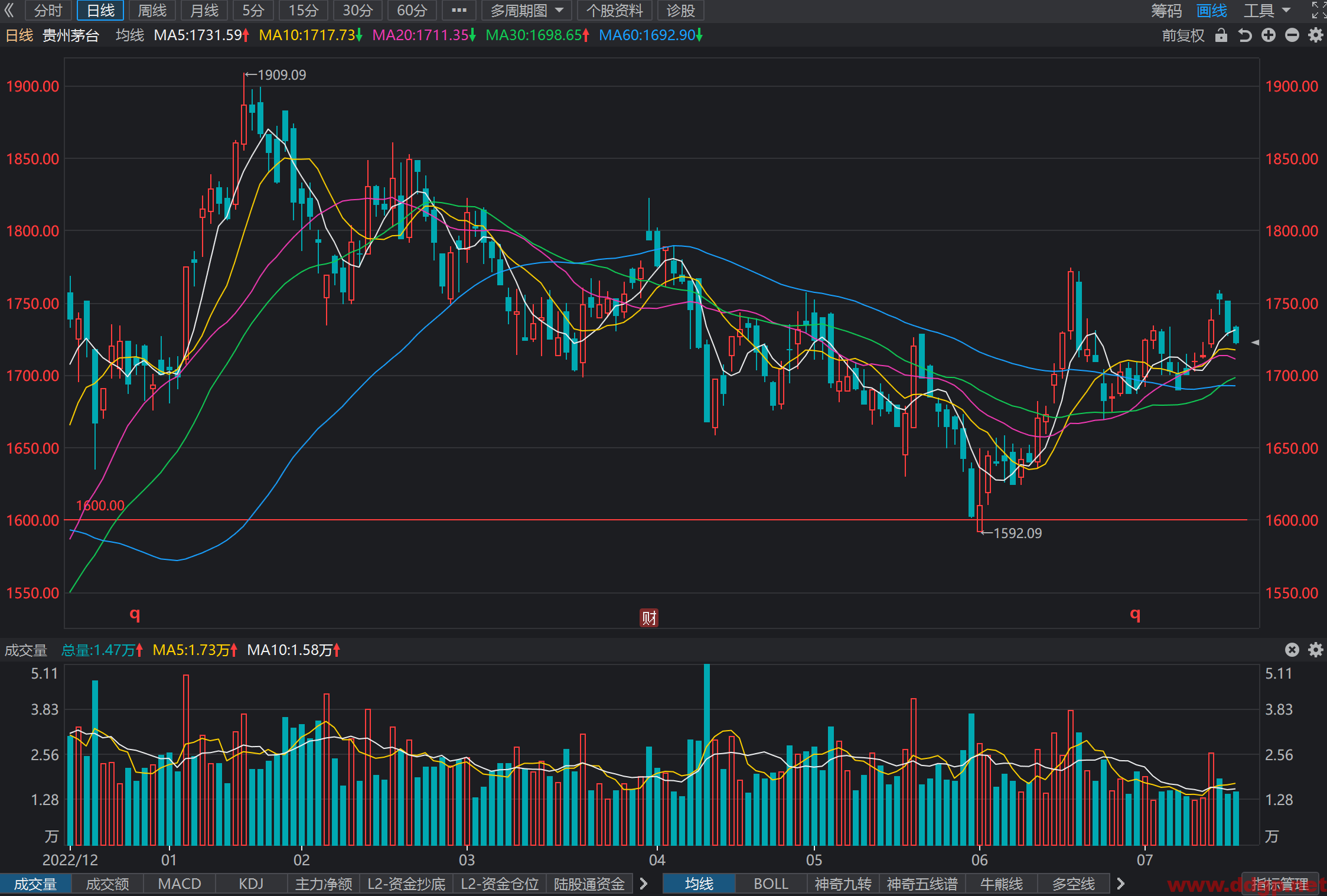Click the lock icon beside 前复权
The width and height of the screenshot is (1327, 896).
coord(1221,35)
